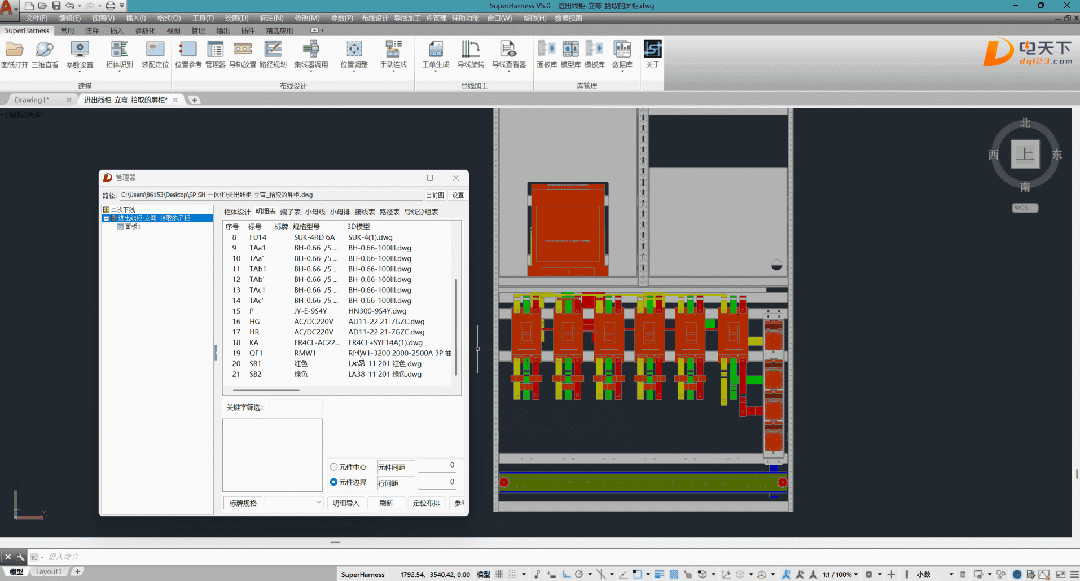Select the 元件中心 radio button
The width and height of the screenshot is (1080, 581).
(x=334, y=467)
